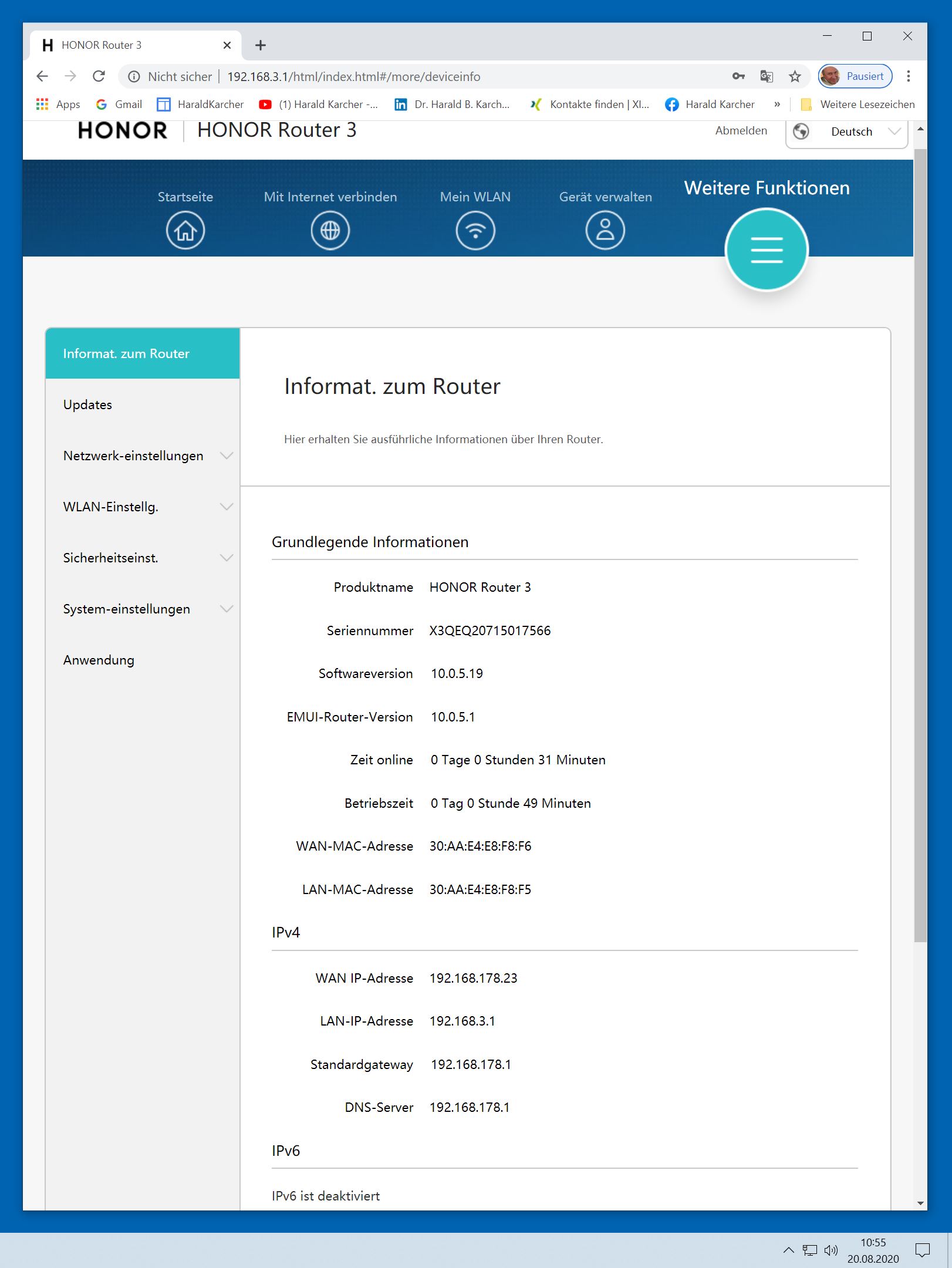The height and width of the screenshot is (1268, 952).
Task: Open Mit Internet verbinden globe icon
Action: 330,230
